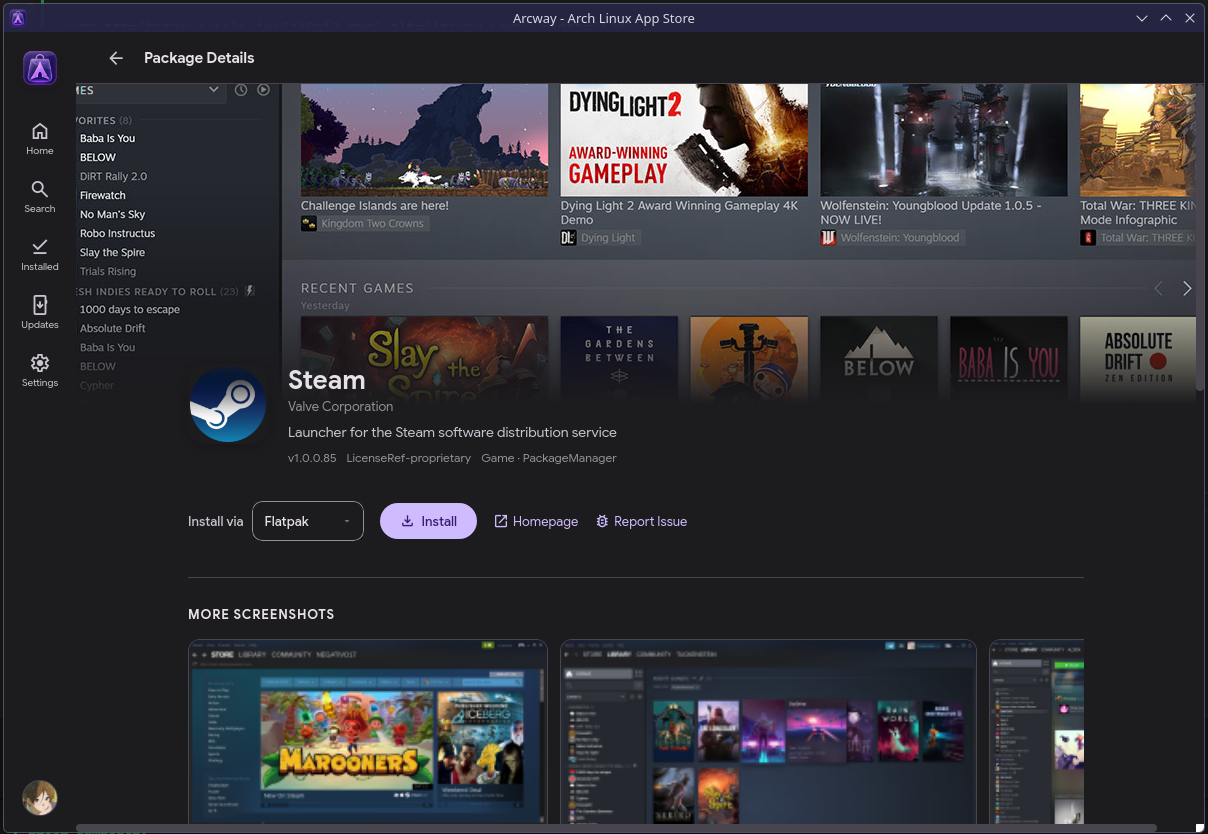Click 'BELOW' under FAVORITES in the banner list

(98, 157)
